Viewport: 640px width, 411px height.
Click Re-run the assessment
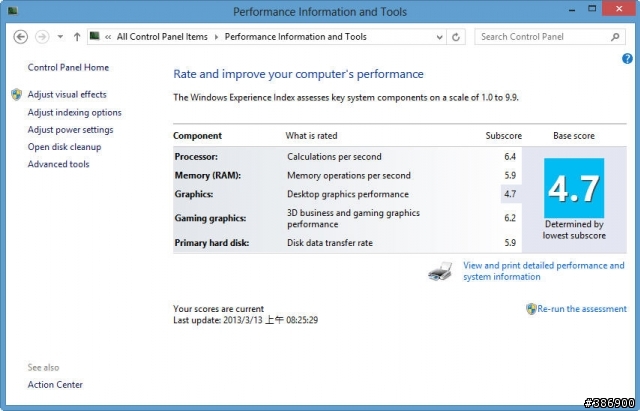[x=582, y=309]
